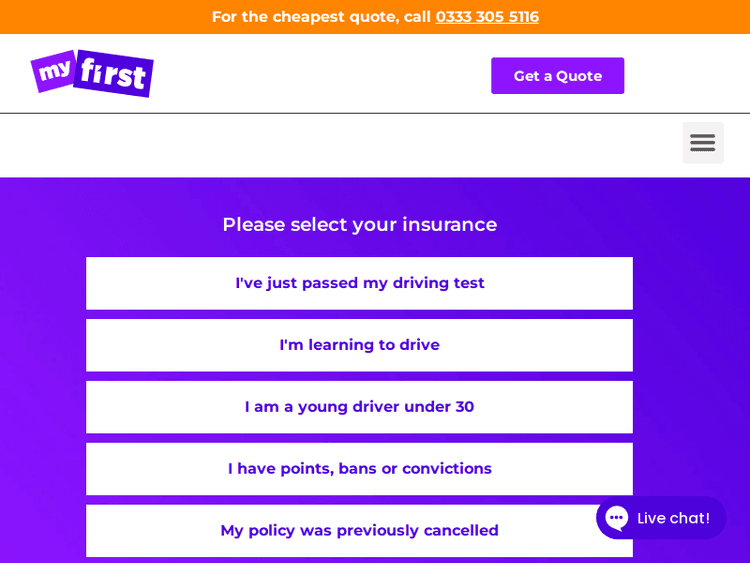This screenshot has width=750, height=563.
Task: Call the 0333 305 5116 phone link
Action: 487,17
